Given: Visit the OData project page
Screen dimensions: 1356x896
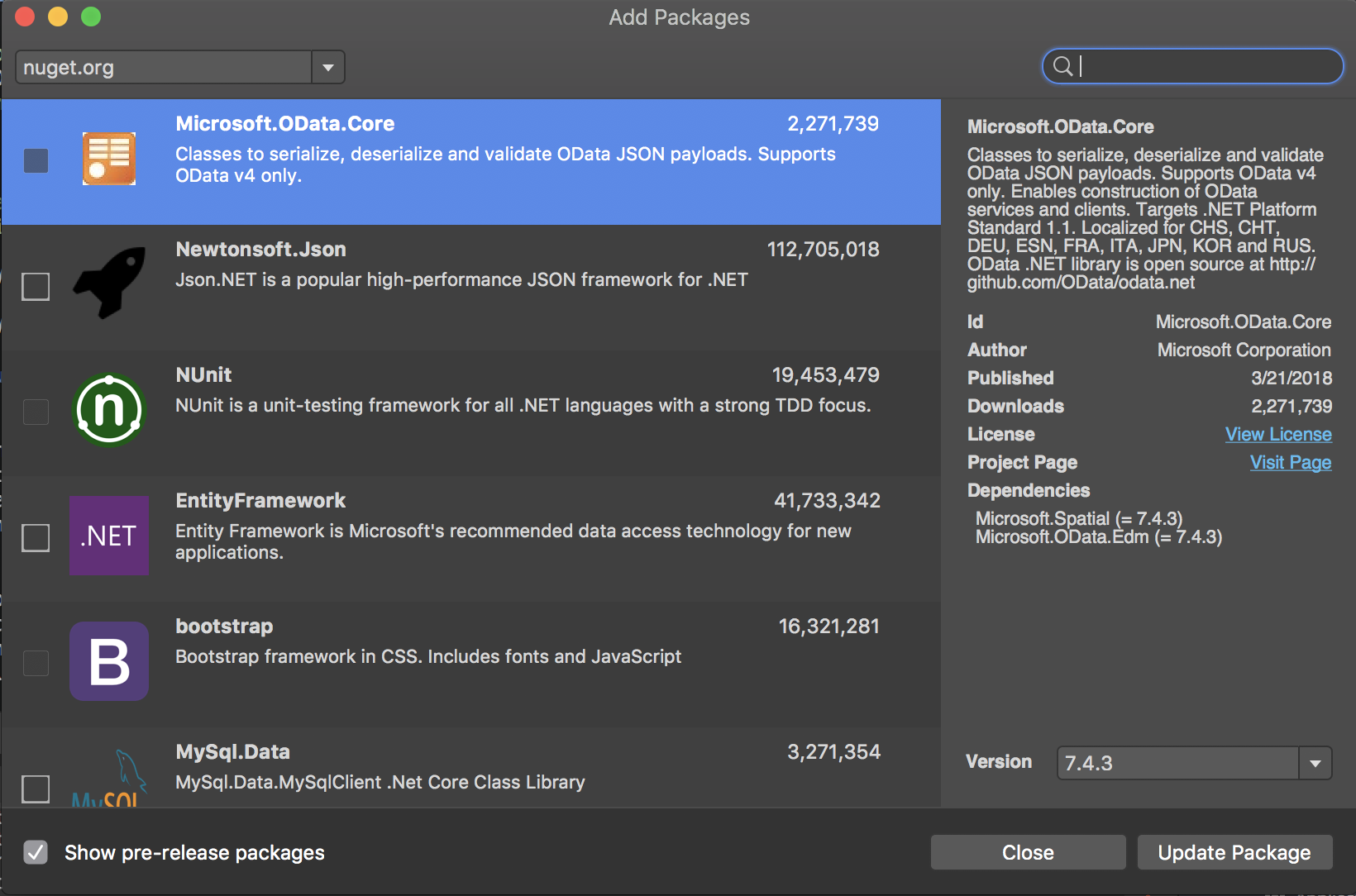Looking at the screenshot, I should tap(1290, 463).
